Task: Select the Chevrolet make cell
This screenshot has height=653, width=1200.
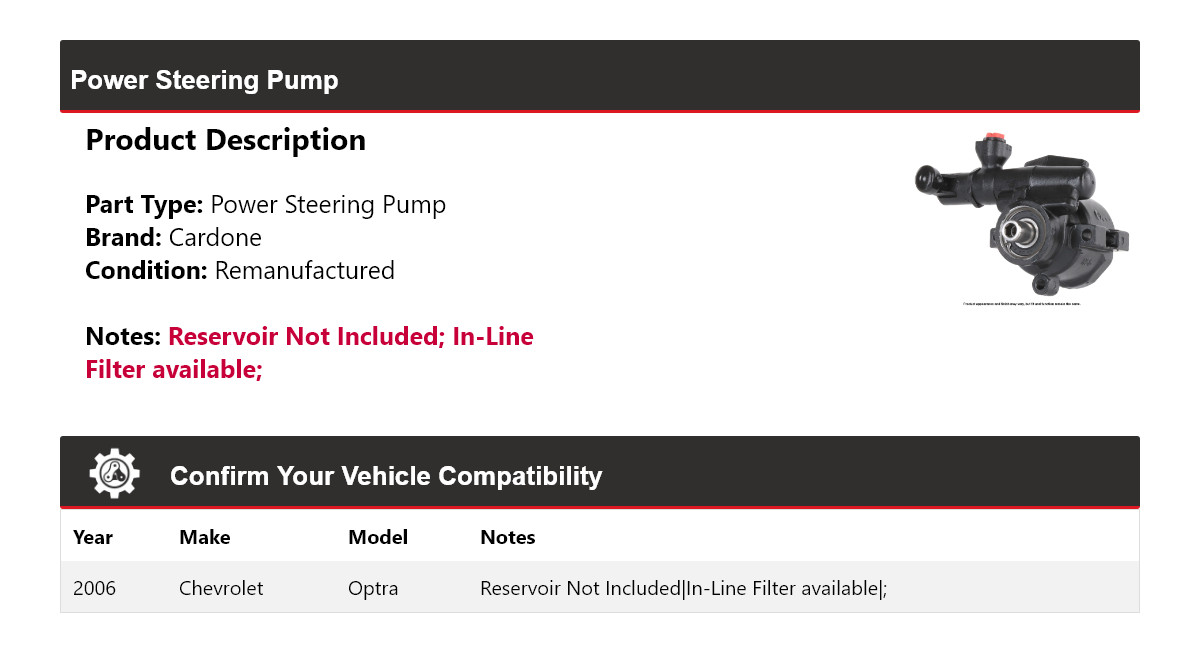Action: pyautogui.click(x=221, y=588)
